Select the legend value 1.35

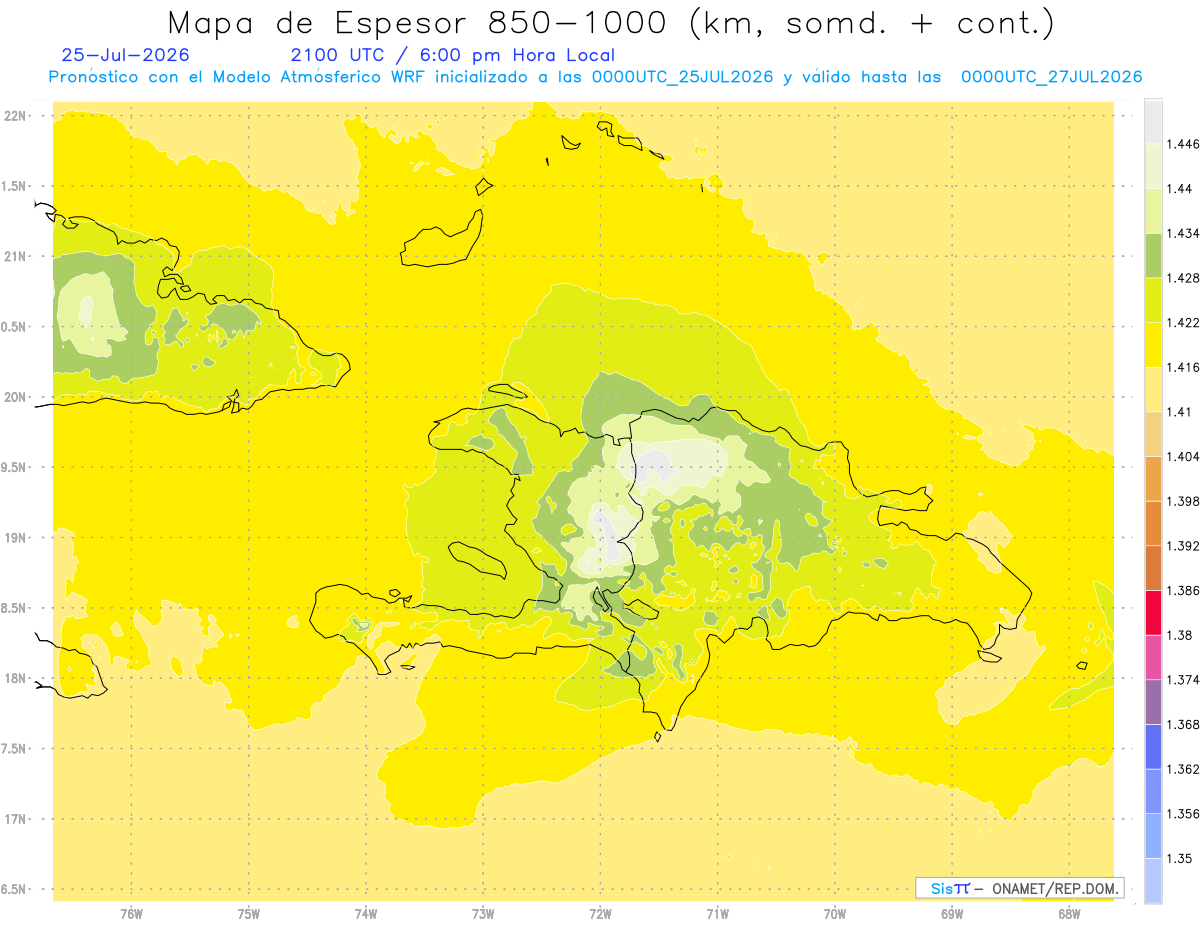pos(1180,858)
